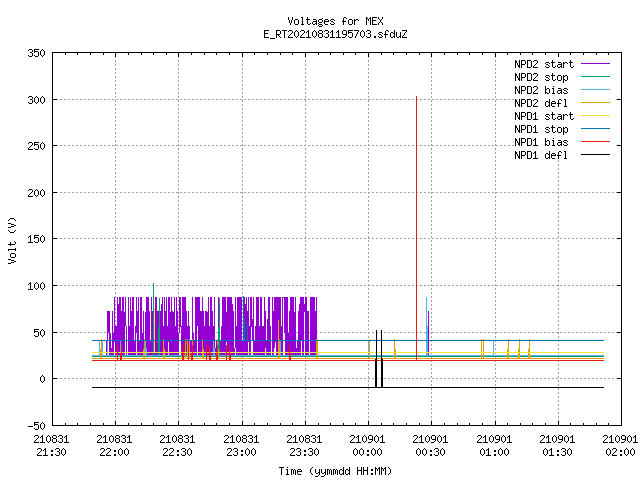
Task: Click the purple NPD2 start legend line
Action: [596, 64]
